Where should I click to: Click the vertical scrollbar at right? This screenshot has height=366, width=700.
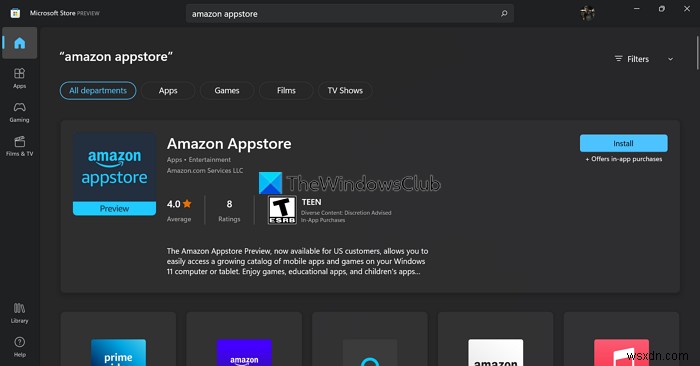pos(697,53)
